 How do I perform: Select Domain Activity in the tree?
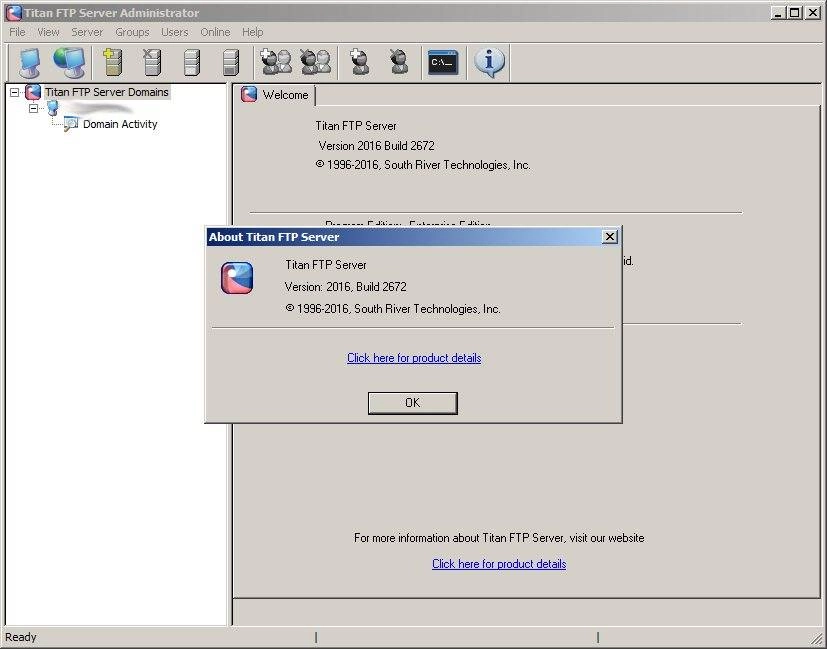pos(120,124)
